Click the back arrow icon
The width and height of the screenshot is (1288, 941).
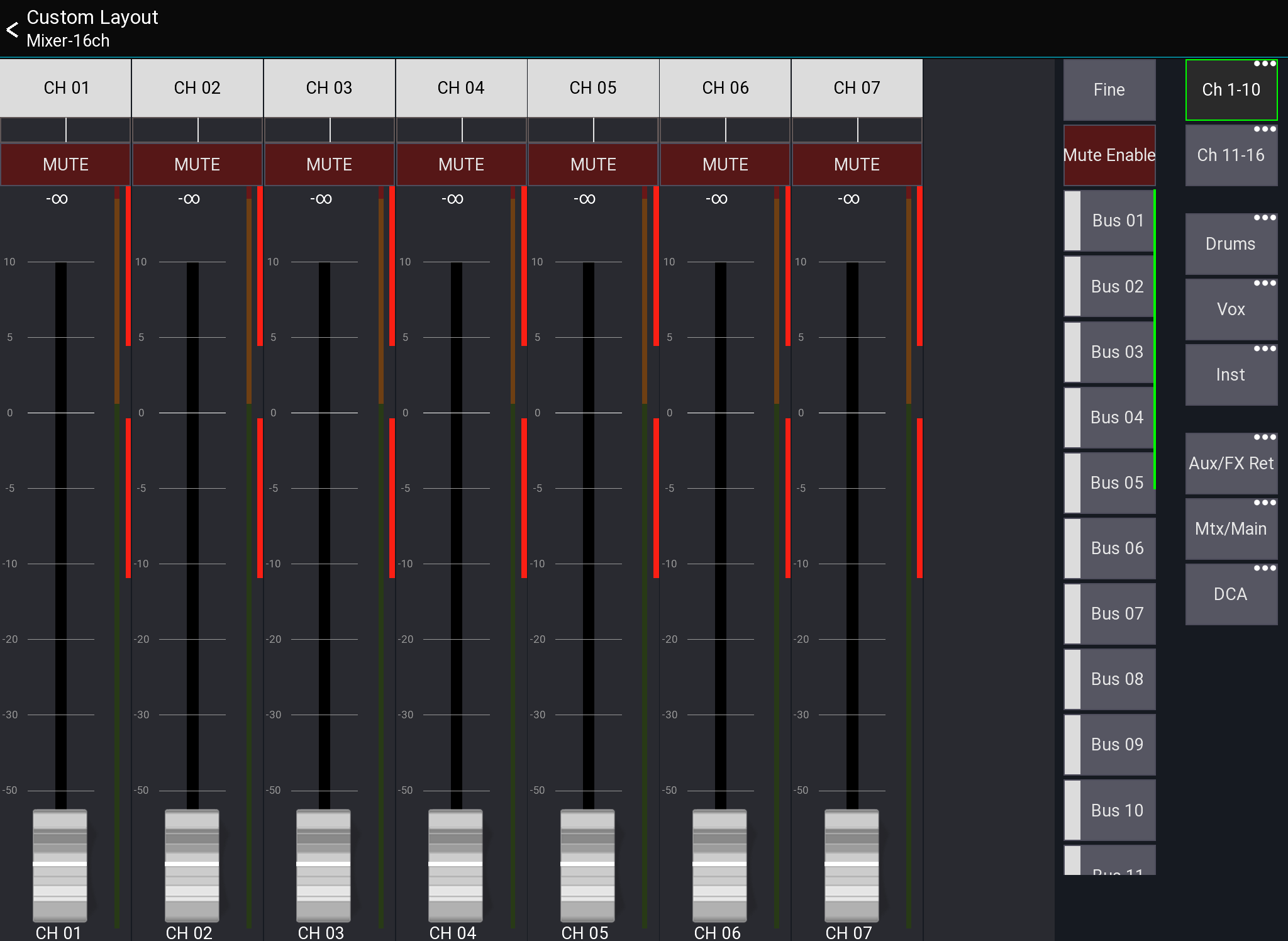(x=13, y=29)
